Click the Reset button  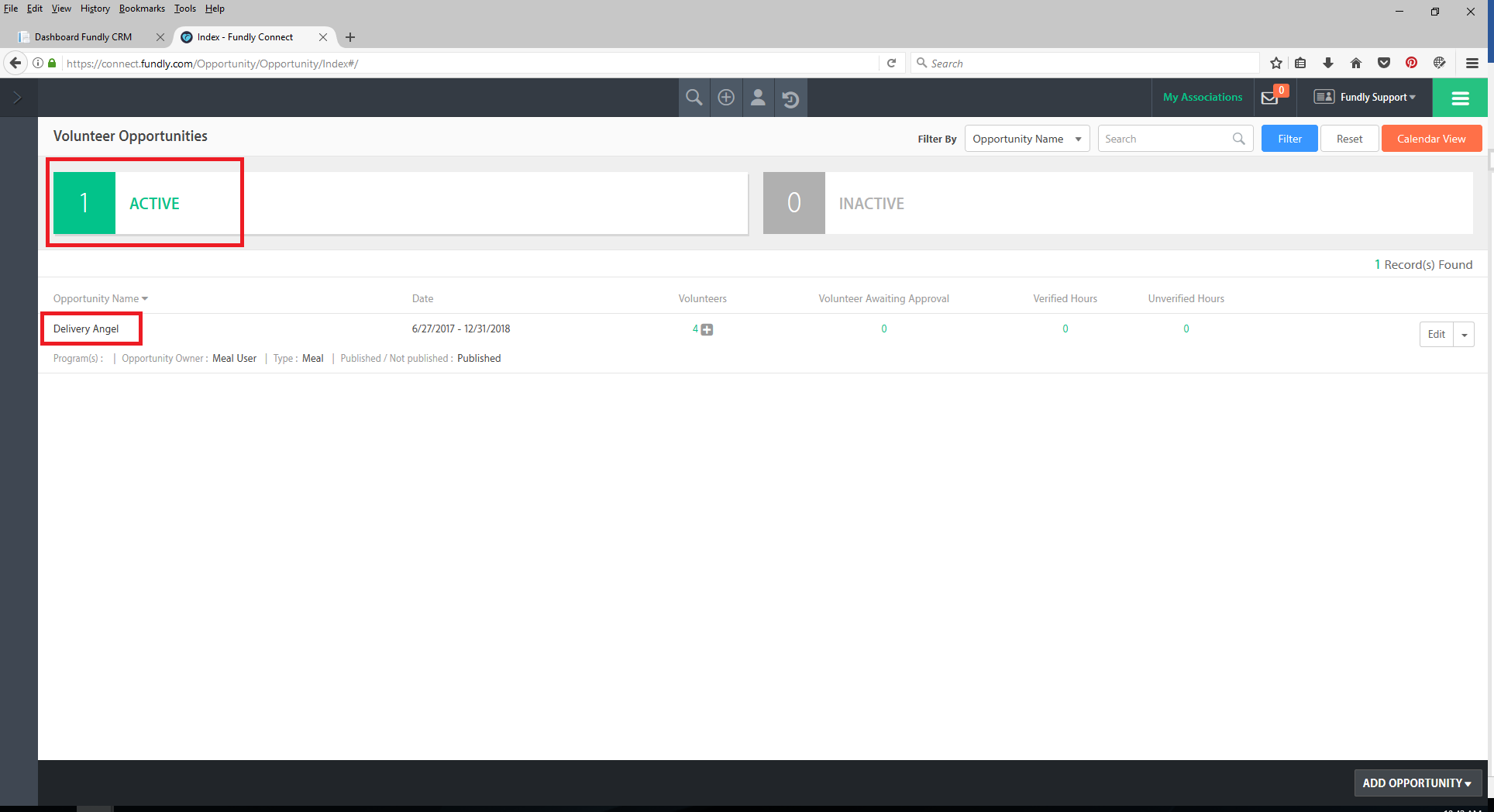[1349, 139]
